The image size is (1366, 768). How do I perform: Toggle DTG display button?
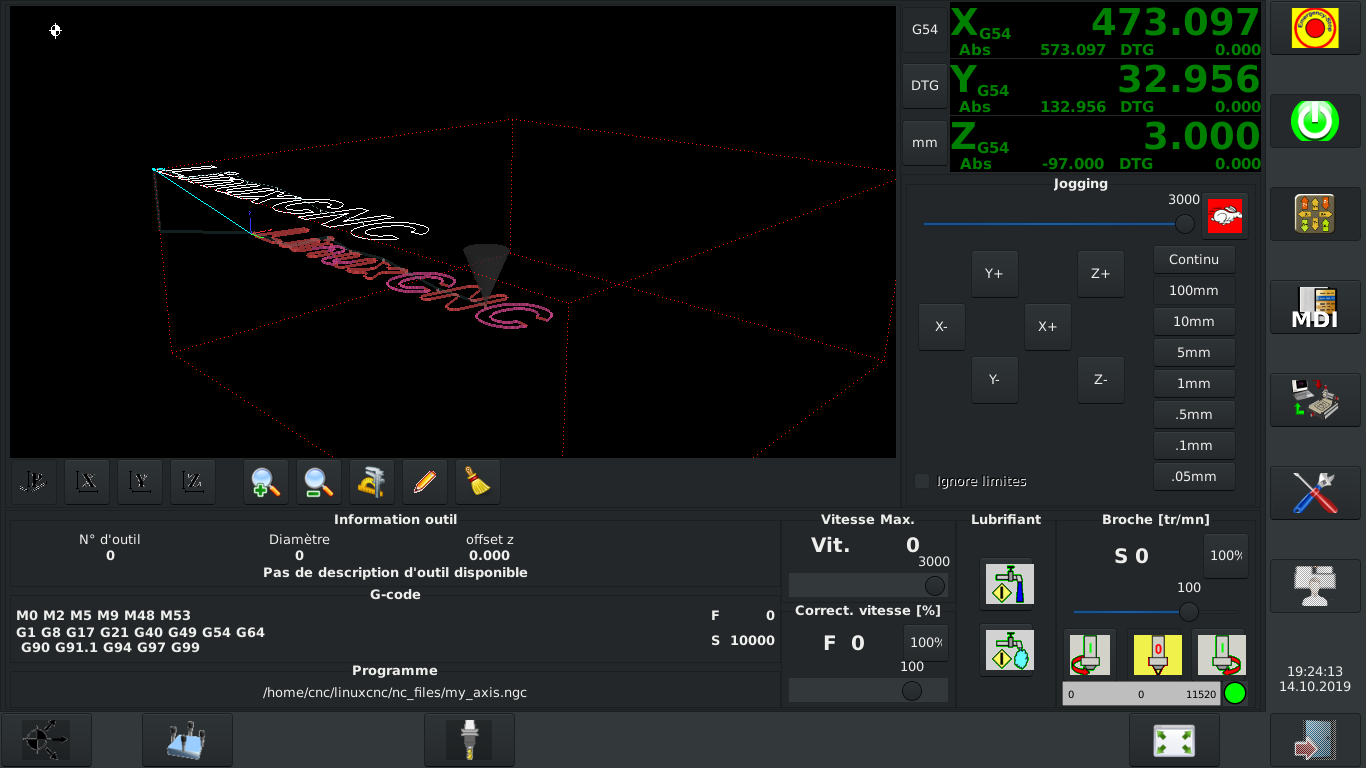coord(924,86)
